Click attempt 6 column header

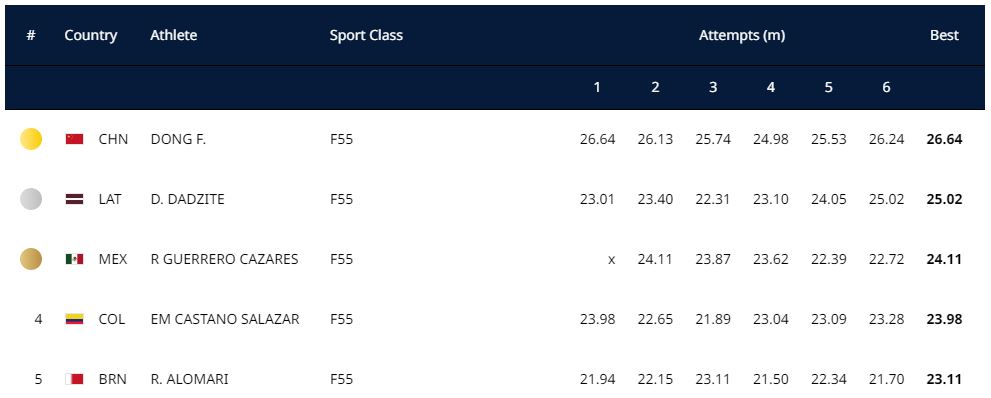(886, 88)
